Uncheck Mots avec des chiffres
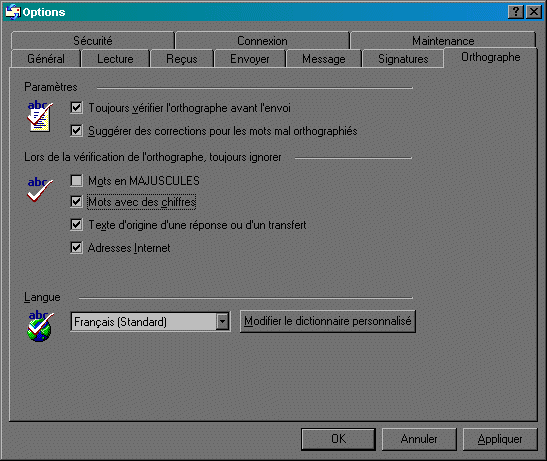 [x=76, y=201]
